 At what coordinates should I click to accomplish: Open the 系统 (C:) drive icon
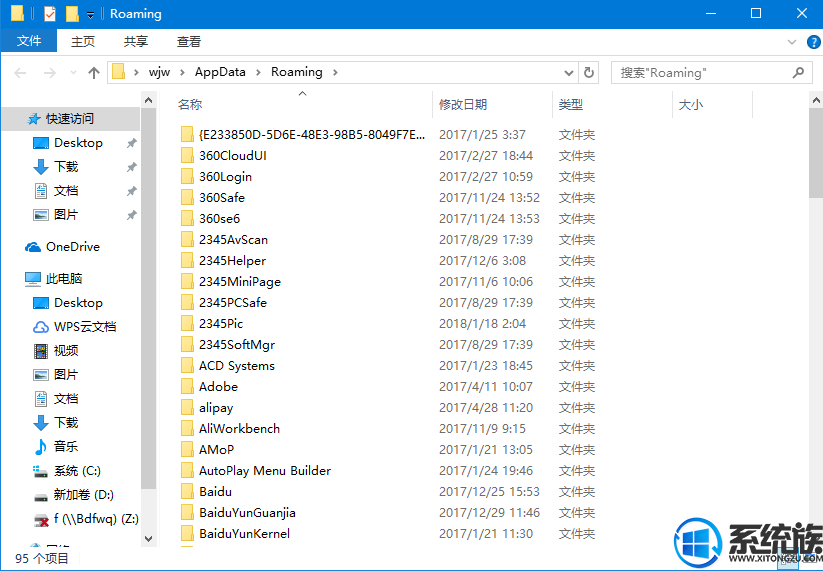(40, 471)
